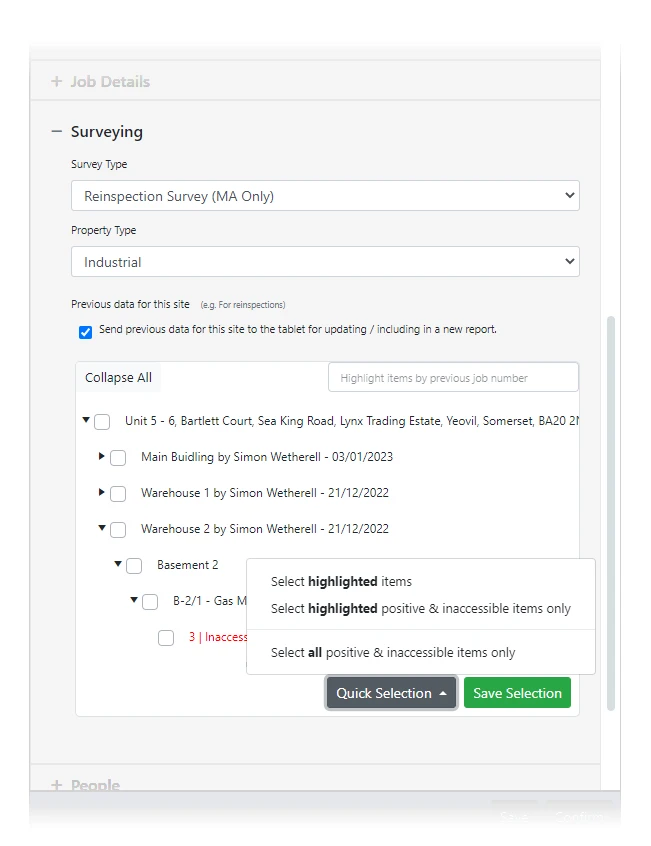The image size is (651, 846).
Task: Click the Save Selection button
Action: pos(517,692)
